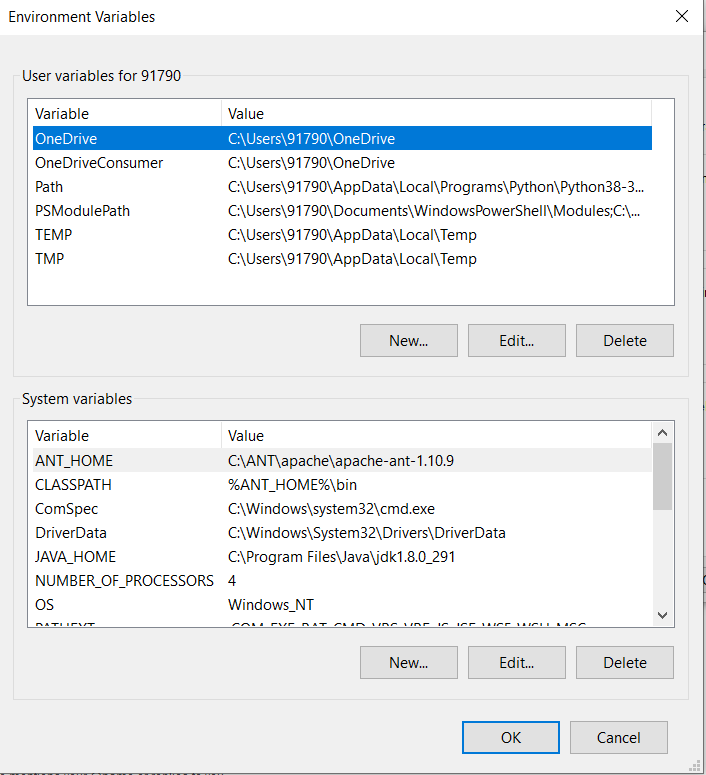Image resolution: width=706 pixels, height=775 pixels.
Task: Click the Windows_NT value cell
Action: 270,605
